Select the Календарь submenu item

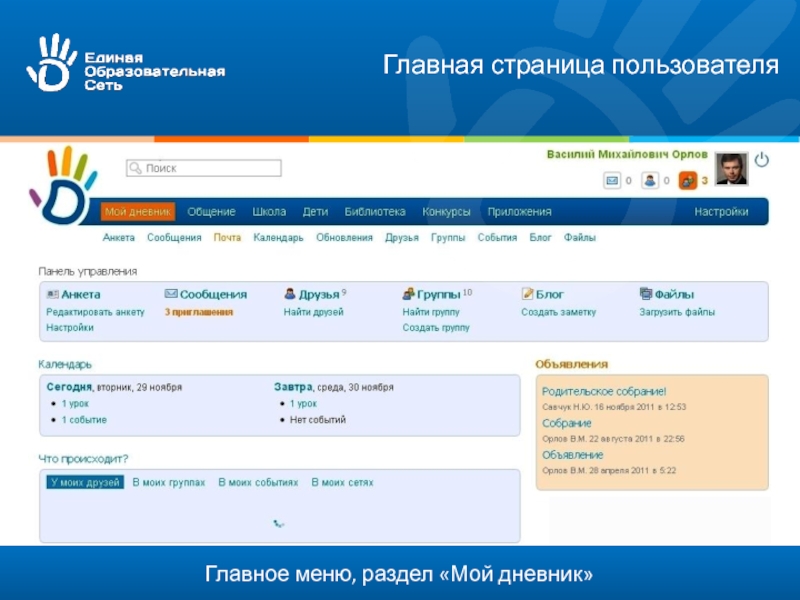(x=278, y=238)
